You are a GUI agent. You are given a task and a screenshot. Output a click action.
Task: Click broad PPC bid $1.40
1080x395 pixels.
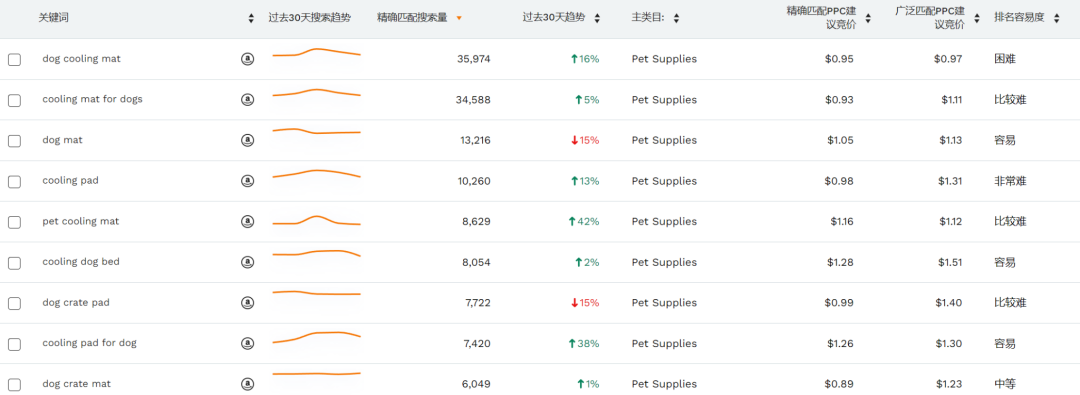click(948, 303)
